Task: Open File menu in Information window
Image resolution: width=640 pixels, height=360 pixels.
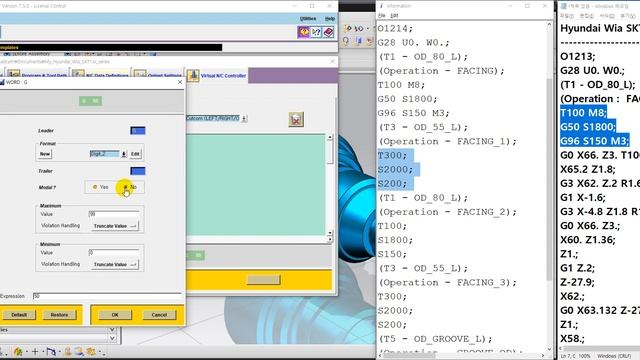Action: (382, 16)
